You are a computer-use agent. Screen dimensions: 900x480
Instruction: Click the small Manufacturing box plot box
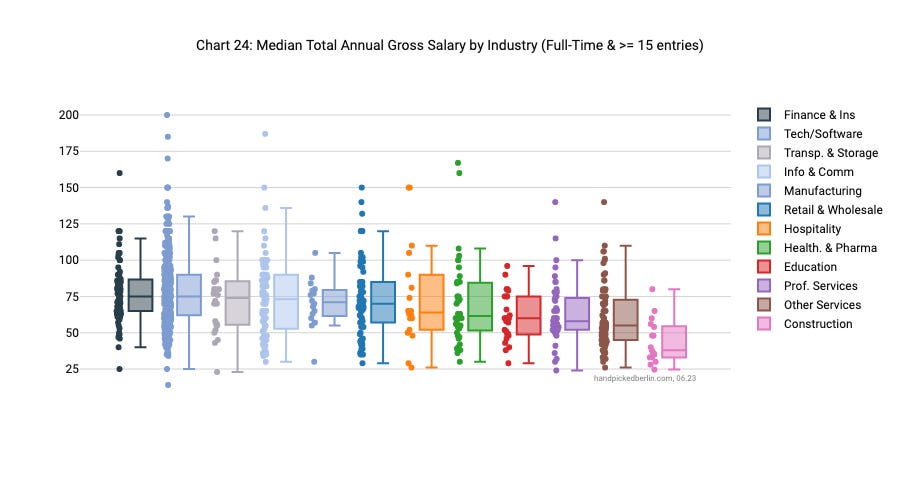coord(335,303)
